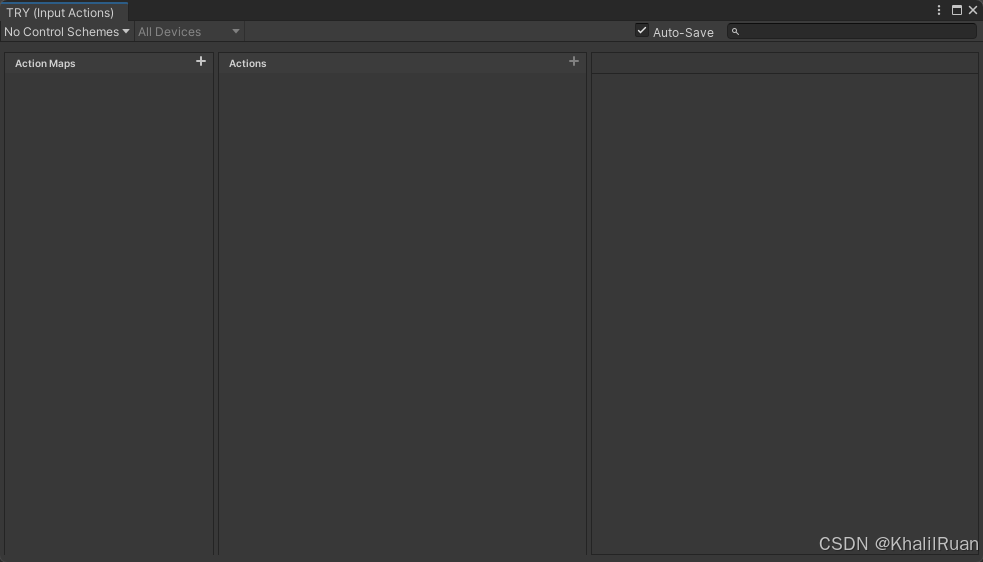This screenshot has width=983, height=562.
Task: Focus the search input field
Action: point(852,31)
